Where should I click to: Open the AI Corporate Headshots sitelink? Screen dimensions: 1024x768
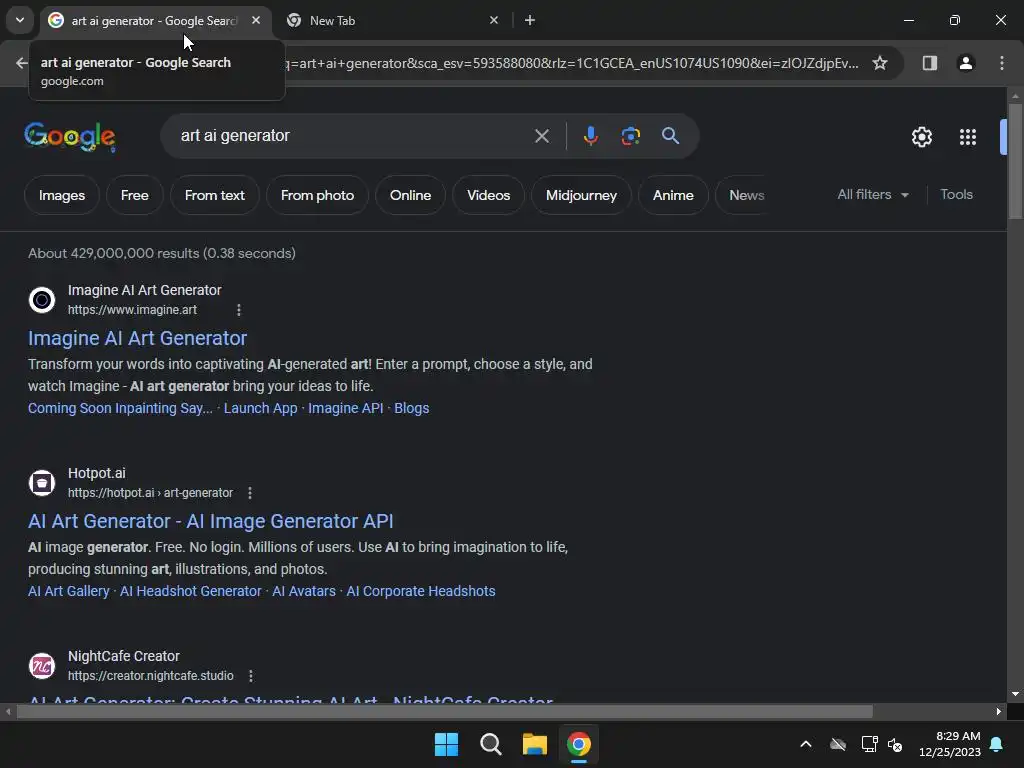421,591
